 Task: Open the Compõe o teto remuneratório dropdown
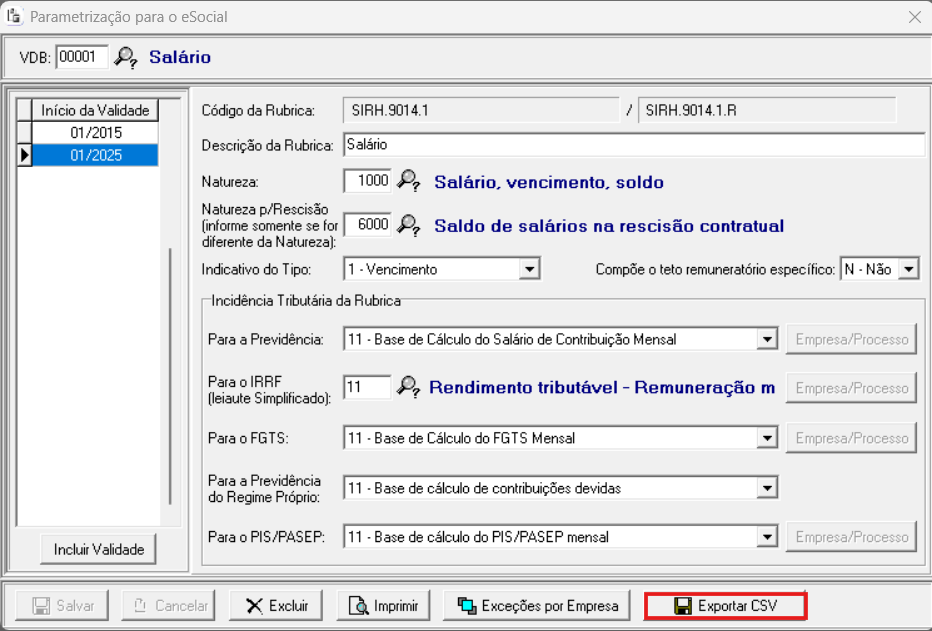[x=908, y=269]
